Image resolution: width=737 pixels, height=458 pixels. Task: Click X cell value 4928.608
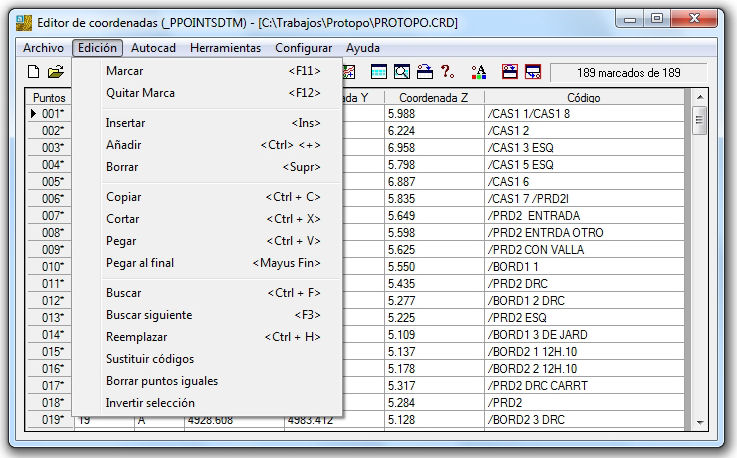(234, 422)
